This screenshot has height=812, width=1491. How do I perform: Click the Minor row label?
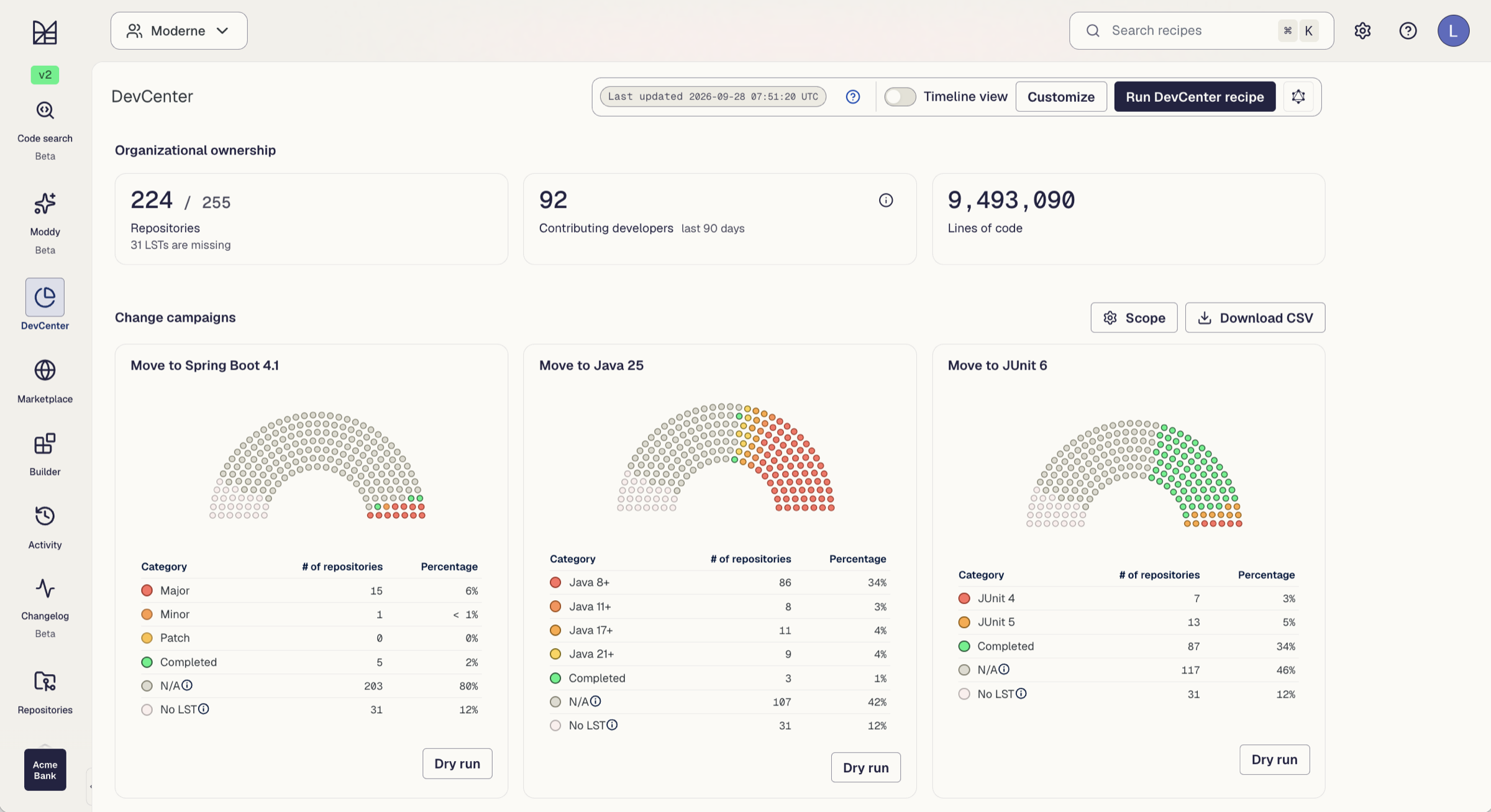175,614
